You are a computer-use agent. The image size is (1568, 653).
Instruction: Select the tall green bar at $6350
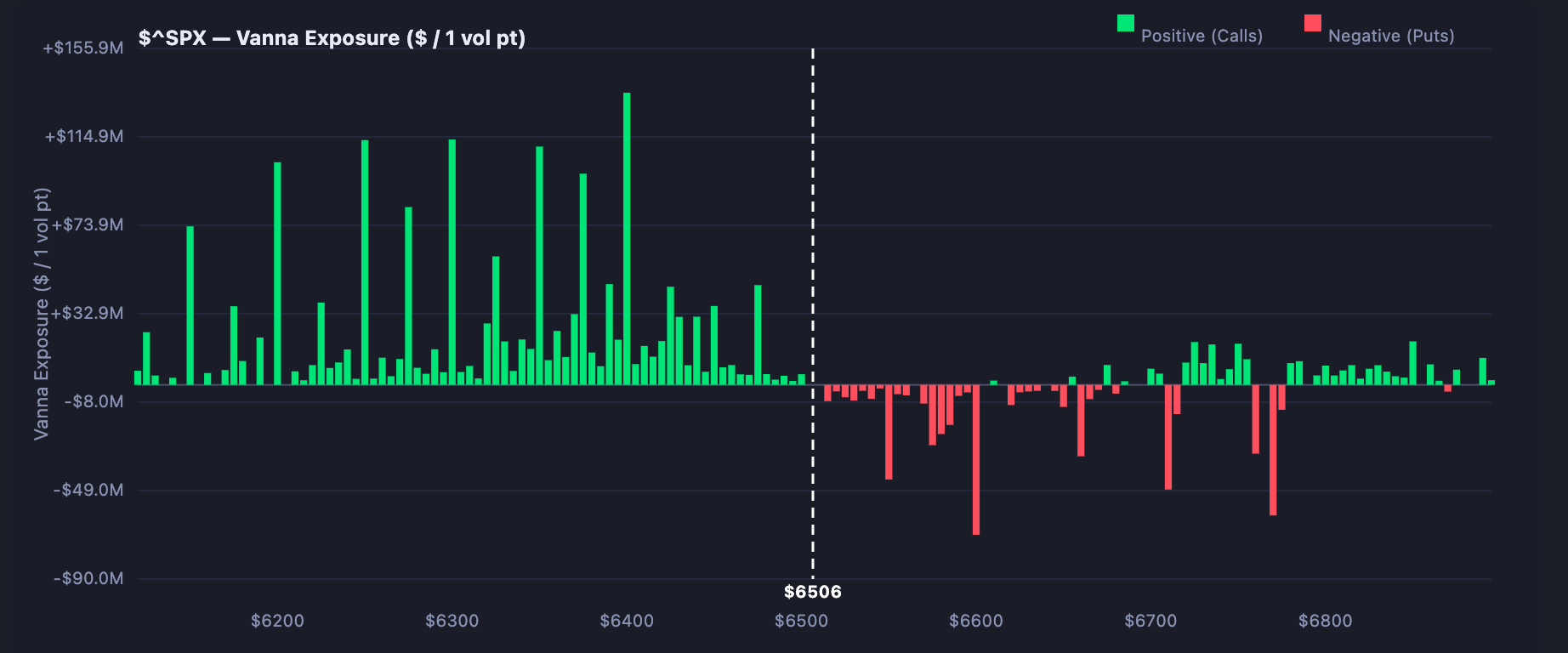pyautogui.click(x=539, y=265)
